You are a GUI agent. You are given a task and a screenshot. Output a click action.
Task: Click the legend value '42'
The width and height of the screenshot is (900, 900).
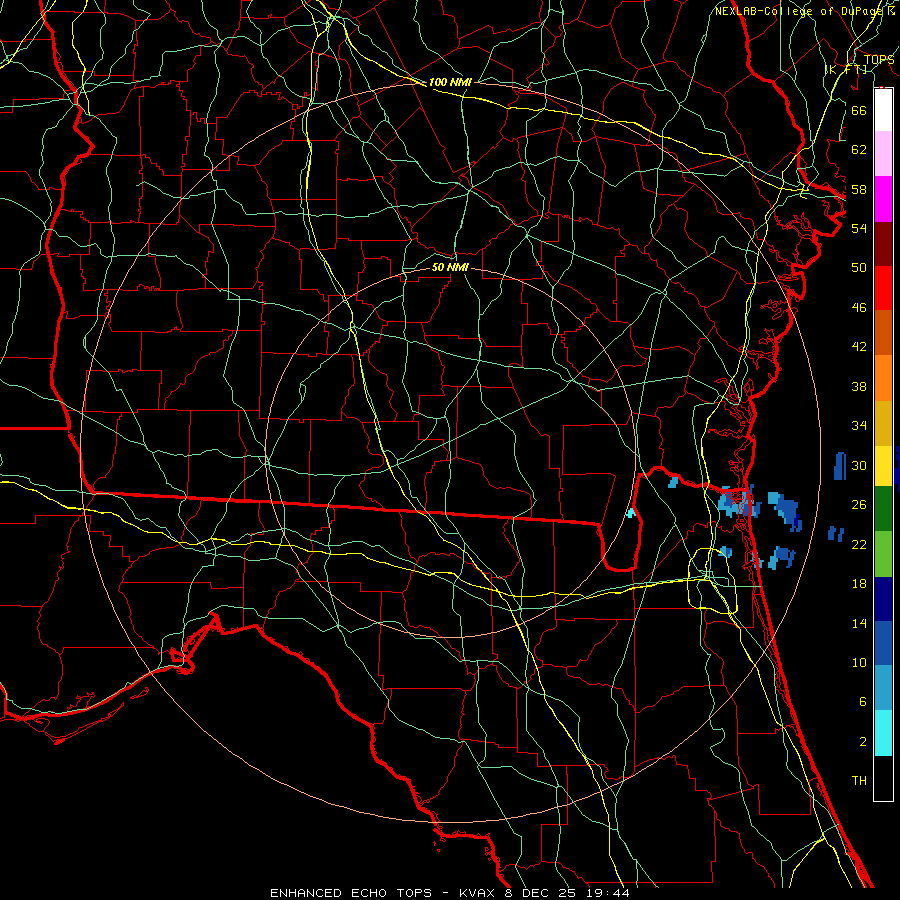(x=859, y=347)
